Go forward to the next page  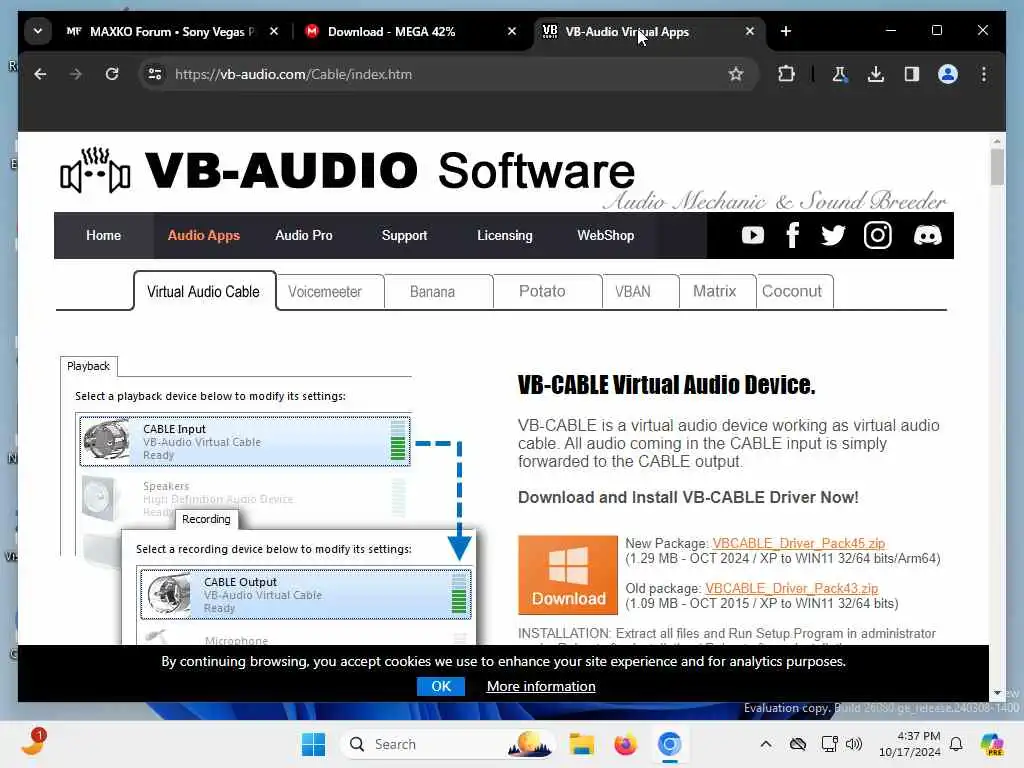(76, 74)
